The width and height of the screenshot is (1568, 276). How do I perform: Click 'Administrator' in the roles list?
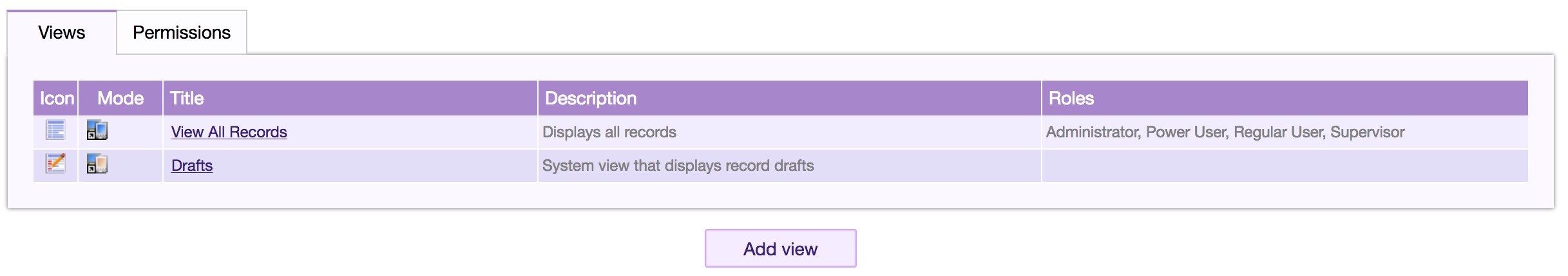[1092, 132]
